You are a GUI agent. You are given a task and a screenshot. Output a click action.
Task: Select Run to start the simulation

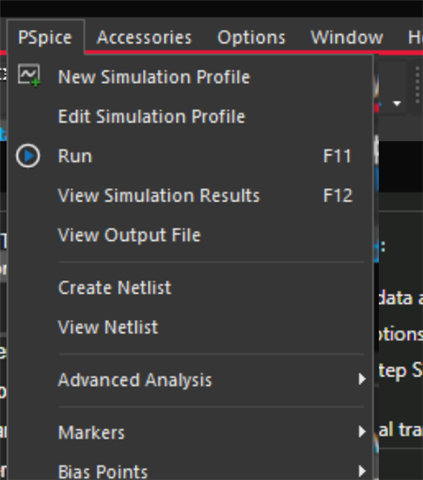(190, 156)
